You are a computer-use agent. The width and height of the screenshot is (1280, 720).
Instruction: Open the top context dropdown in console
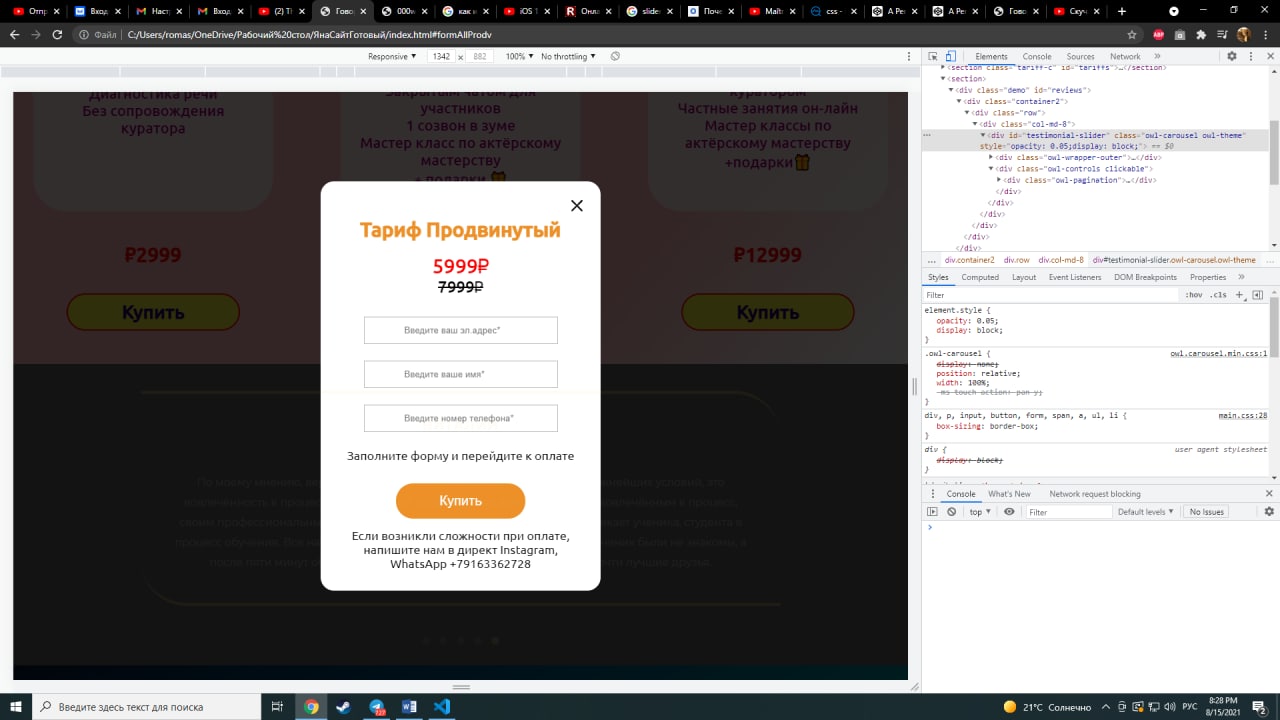[x=980, y=512]
